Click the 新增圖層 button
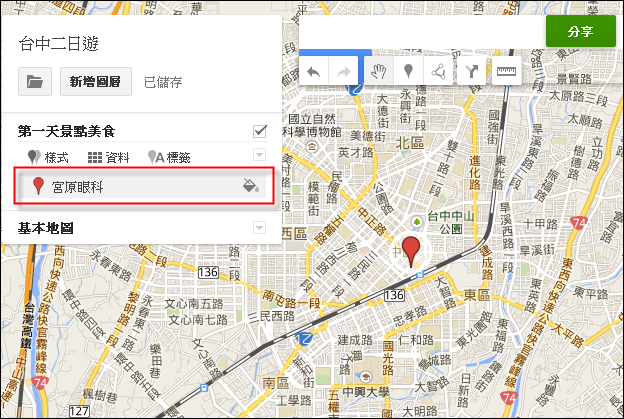 [x=96, y=82]
